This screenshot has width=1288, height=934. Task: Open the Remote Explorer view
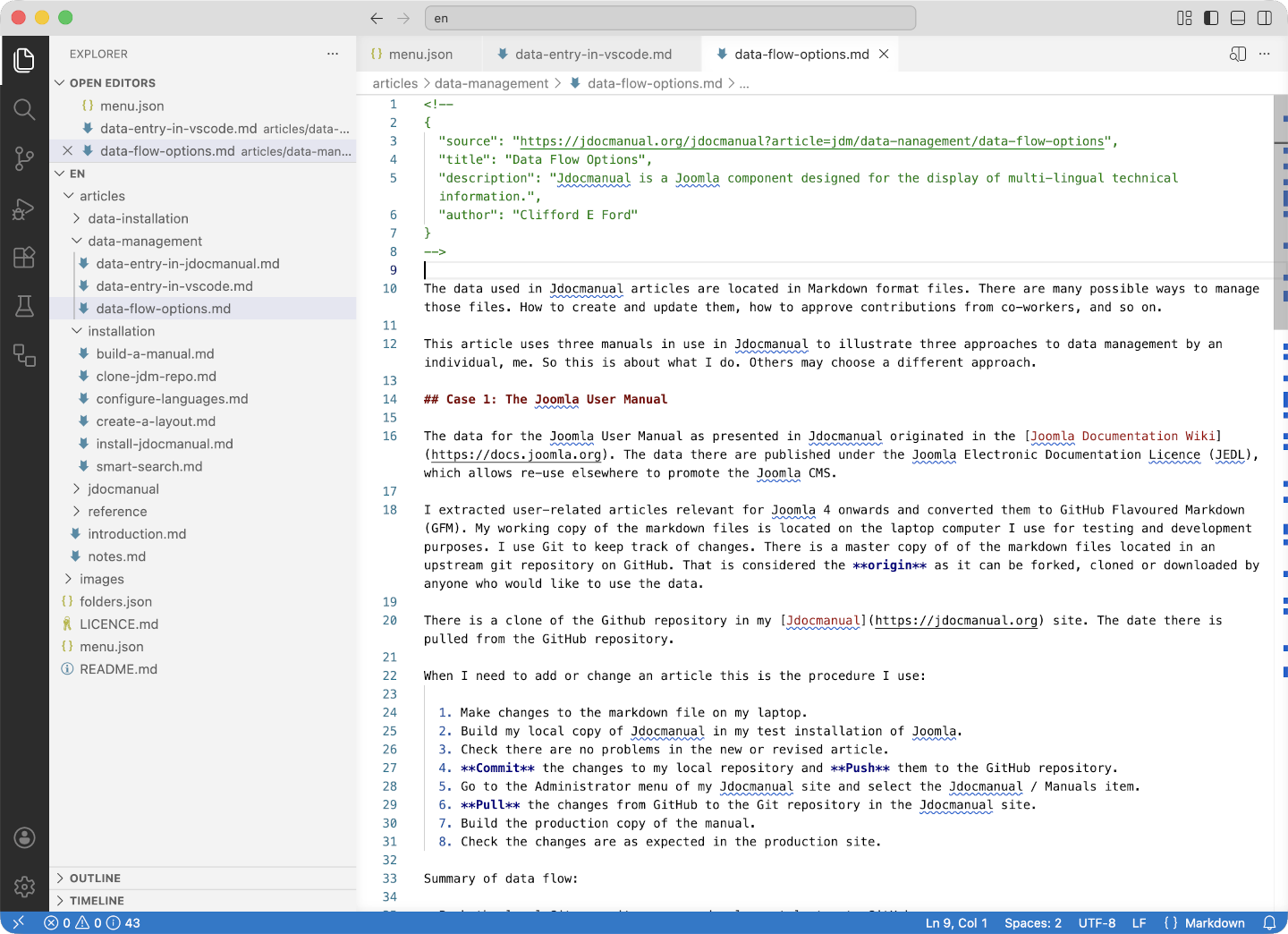24,355
